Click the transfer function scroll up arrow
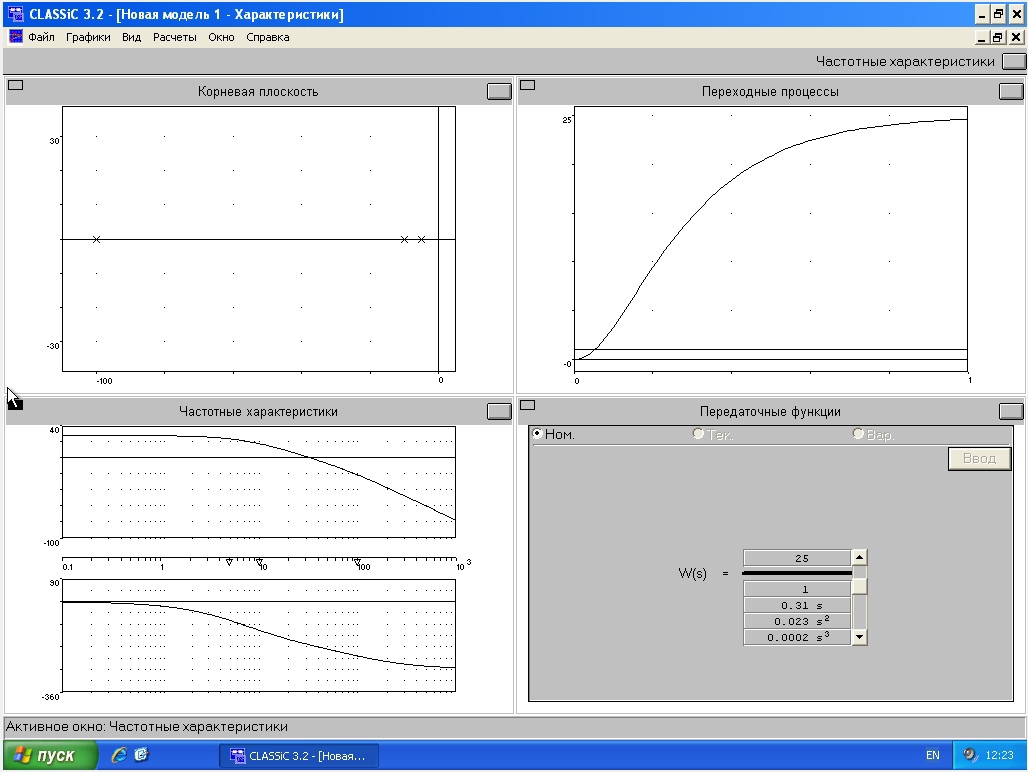Viewport: 1028px width, 772px height. [x=860, y=558]
